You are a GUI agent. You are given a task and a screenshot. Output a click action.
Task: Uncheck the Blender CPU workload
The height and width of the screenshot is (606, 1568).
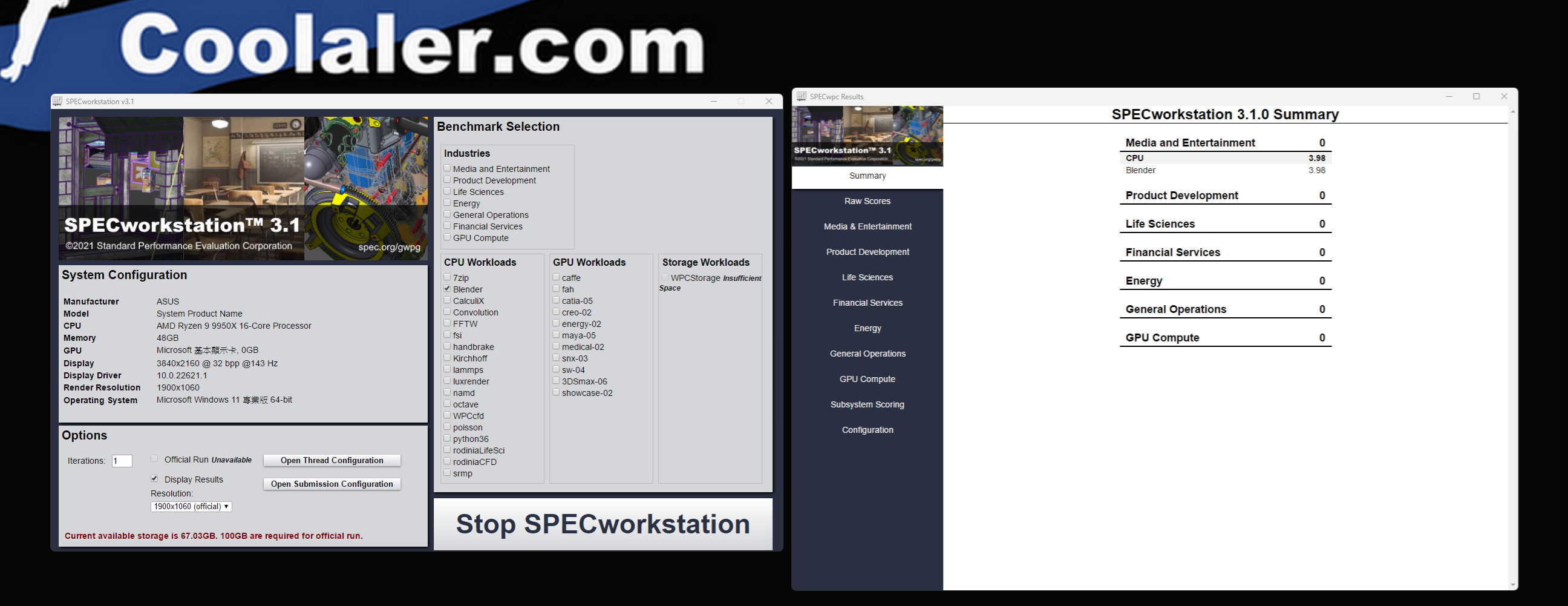coord(448,289)
